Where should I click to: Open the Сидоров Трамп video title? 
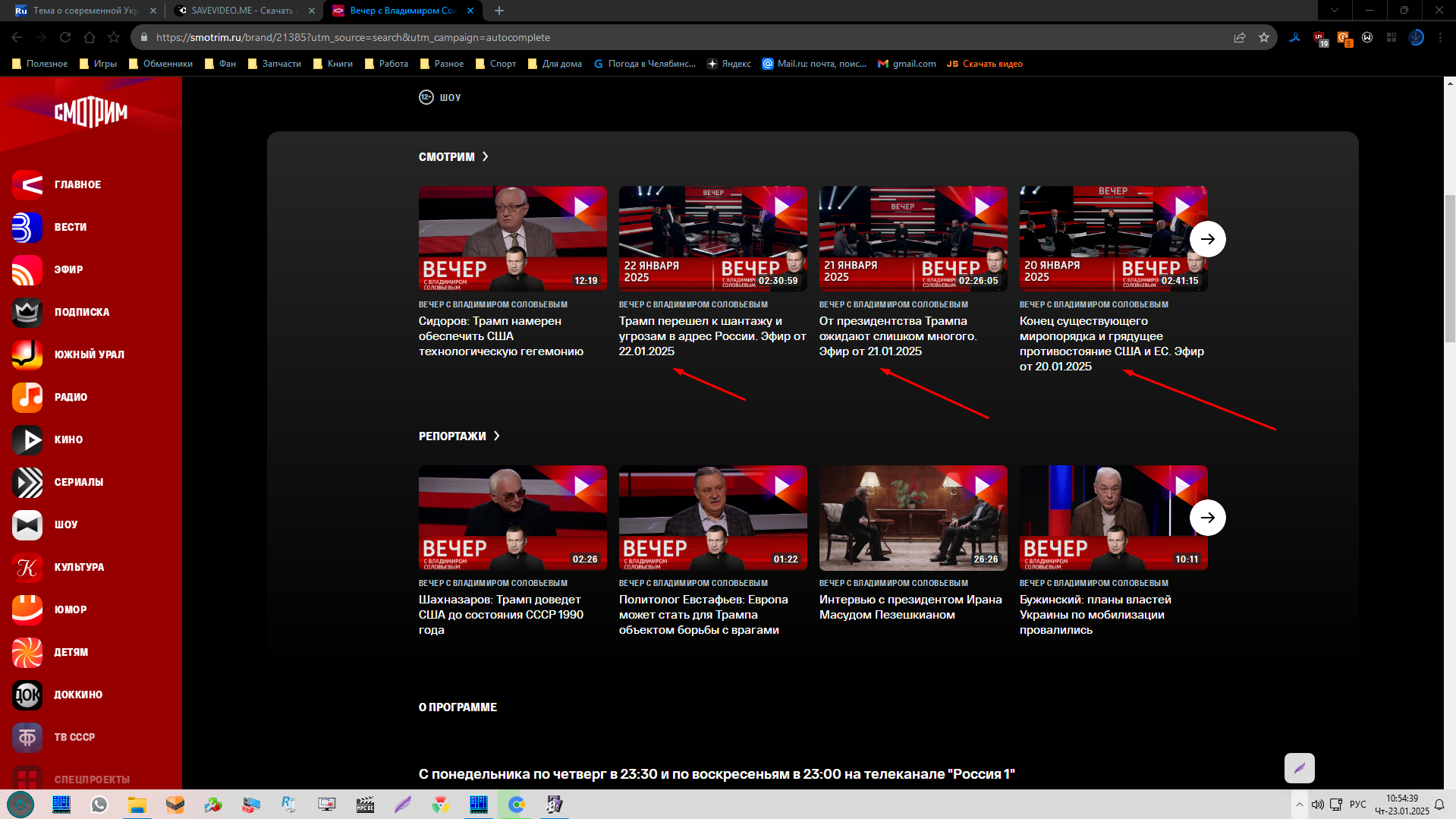coord(501,336)
